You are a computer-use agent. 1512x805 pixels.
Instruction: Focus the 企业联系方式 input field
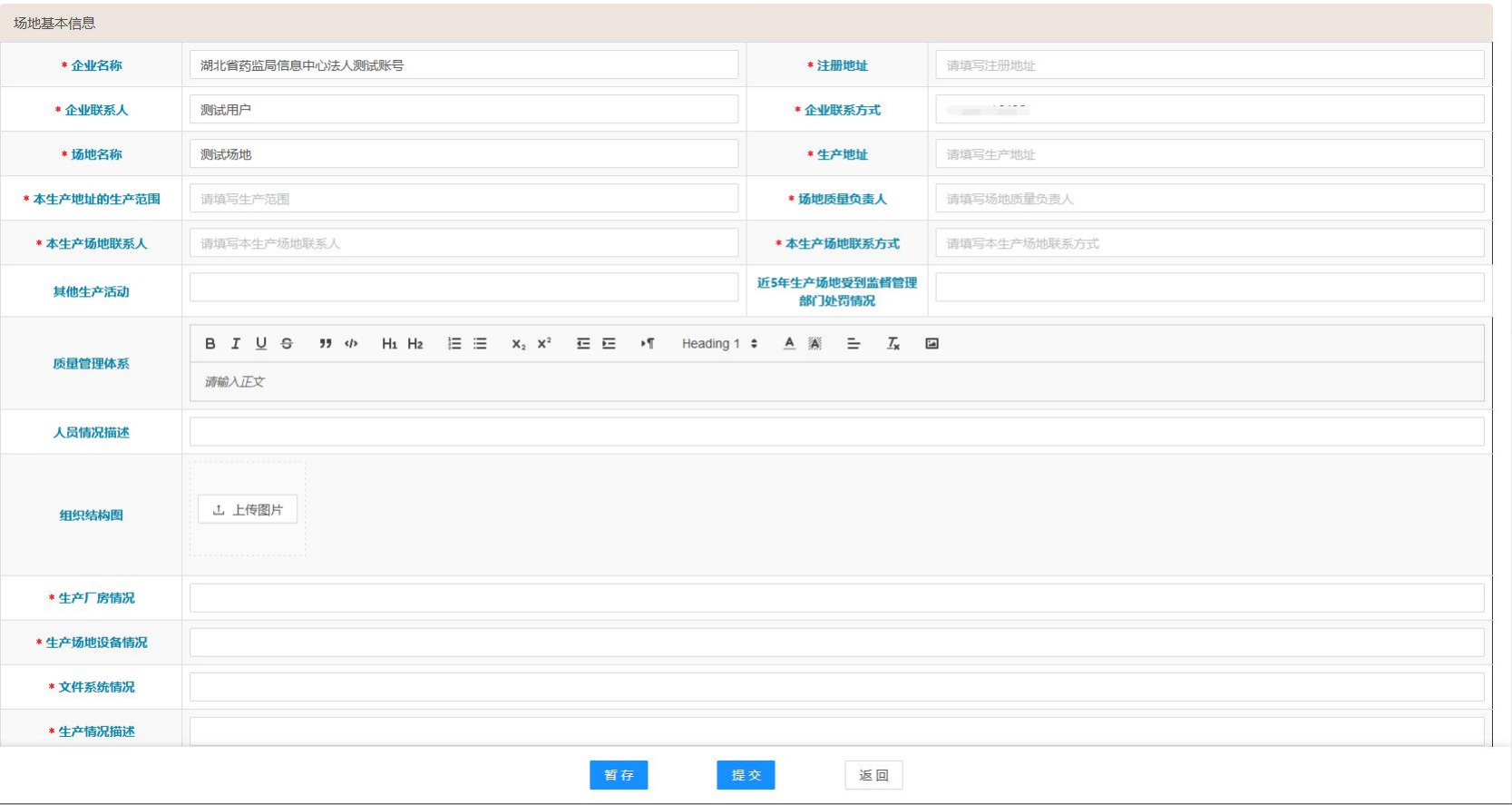click(1210, 110)
